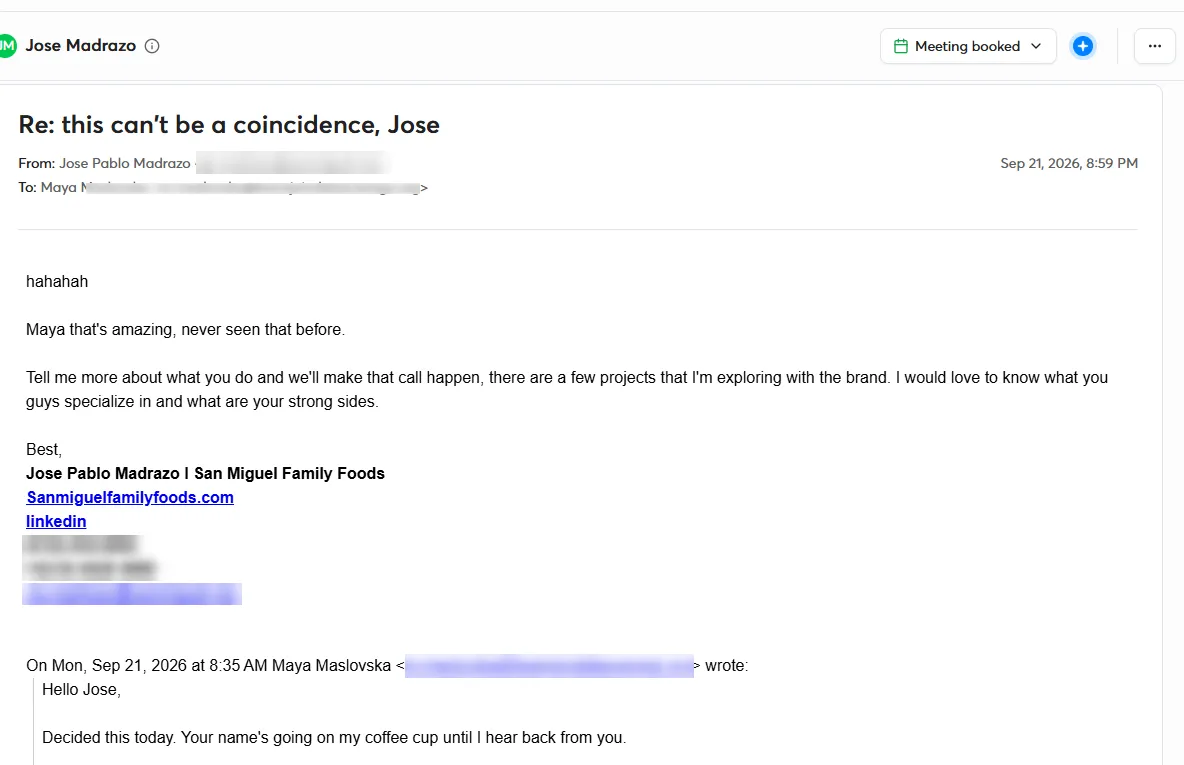The height and width of the screenshot is (765, 1184).
Task: Click the 'hahahah' line in the email
Action: click(57, 282)
